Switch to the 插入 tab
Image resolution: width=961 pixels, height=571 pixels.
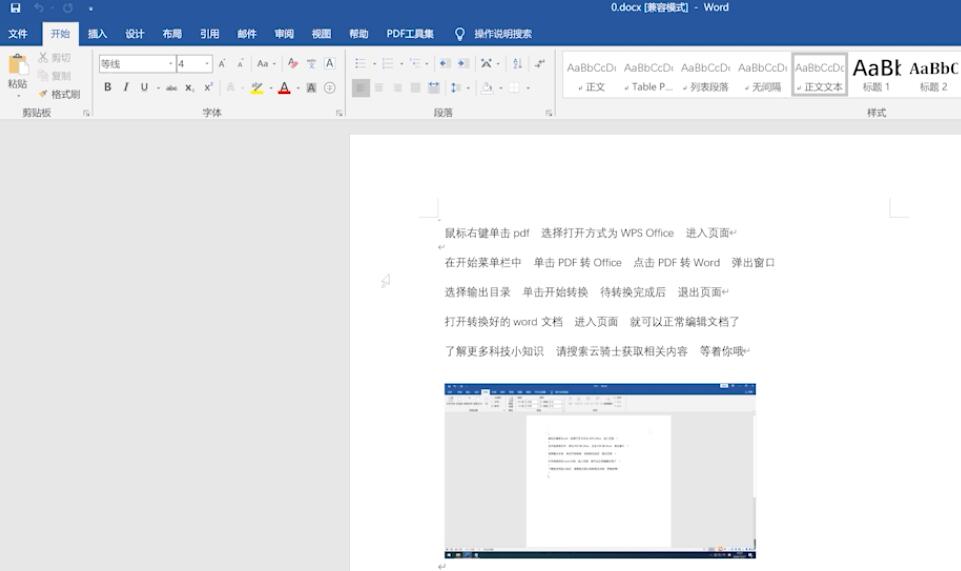tap(97, 34)
